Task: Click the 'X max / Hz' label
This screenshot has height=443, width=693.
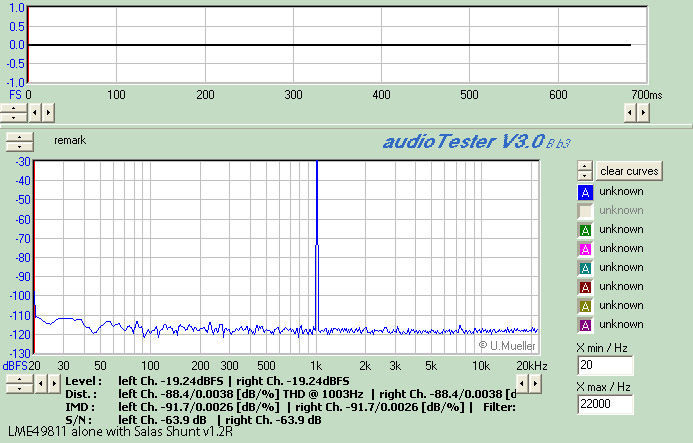Action: 603,387
